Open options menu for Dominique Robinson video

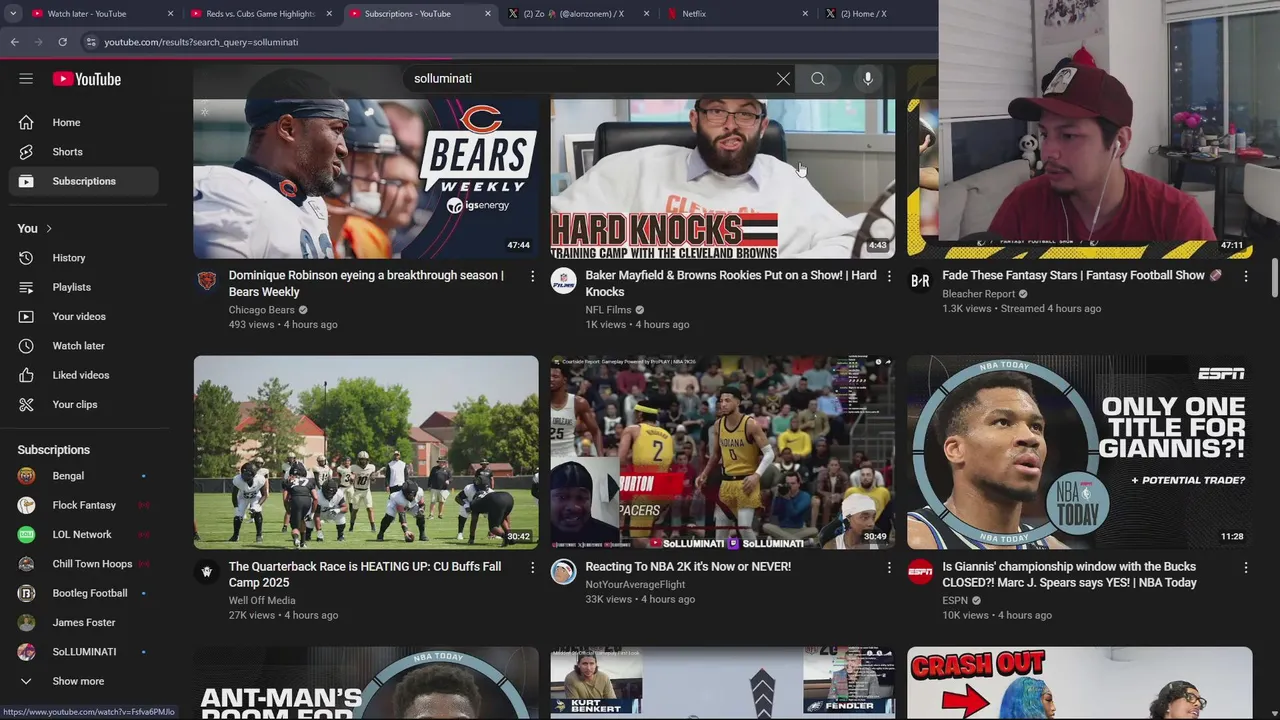tap(532, 276)
